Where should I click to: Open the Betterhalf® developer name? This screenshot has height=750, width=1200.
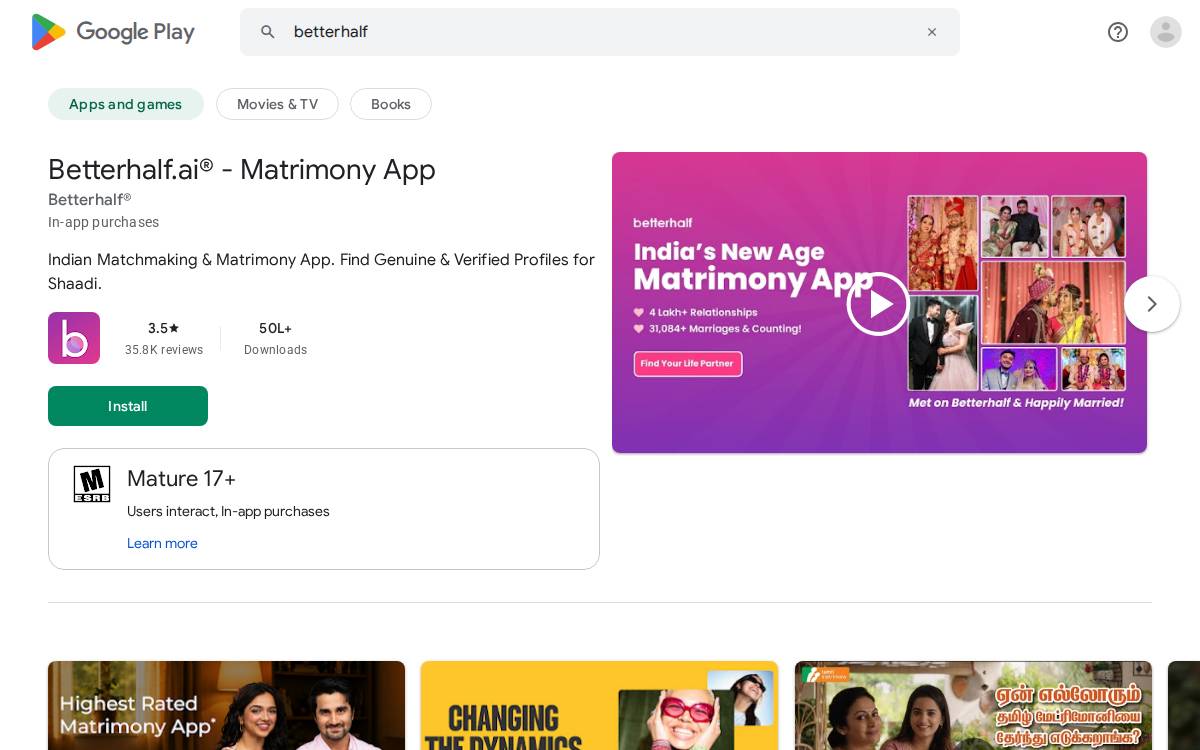(x=90, y=199)
